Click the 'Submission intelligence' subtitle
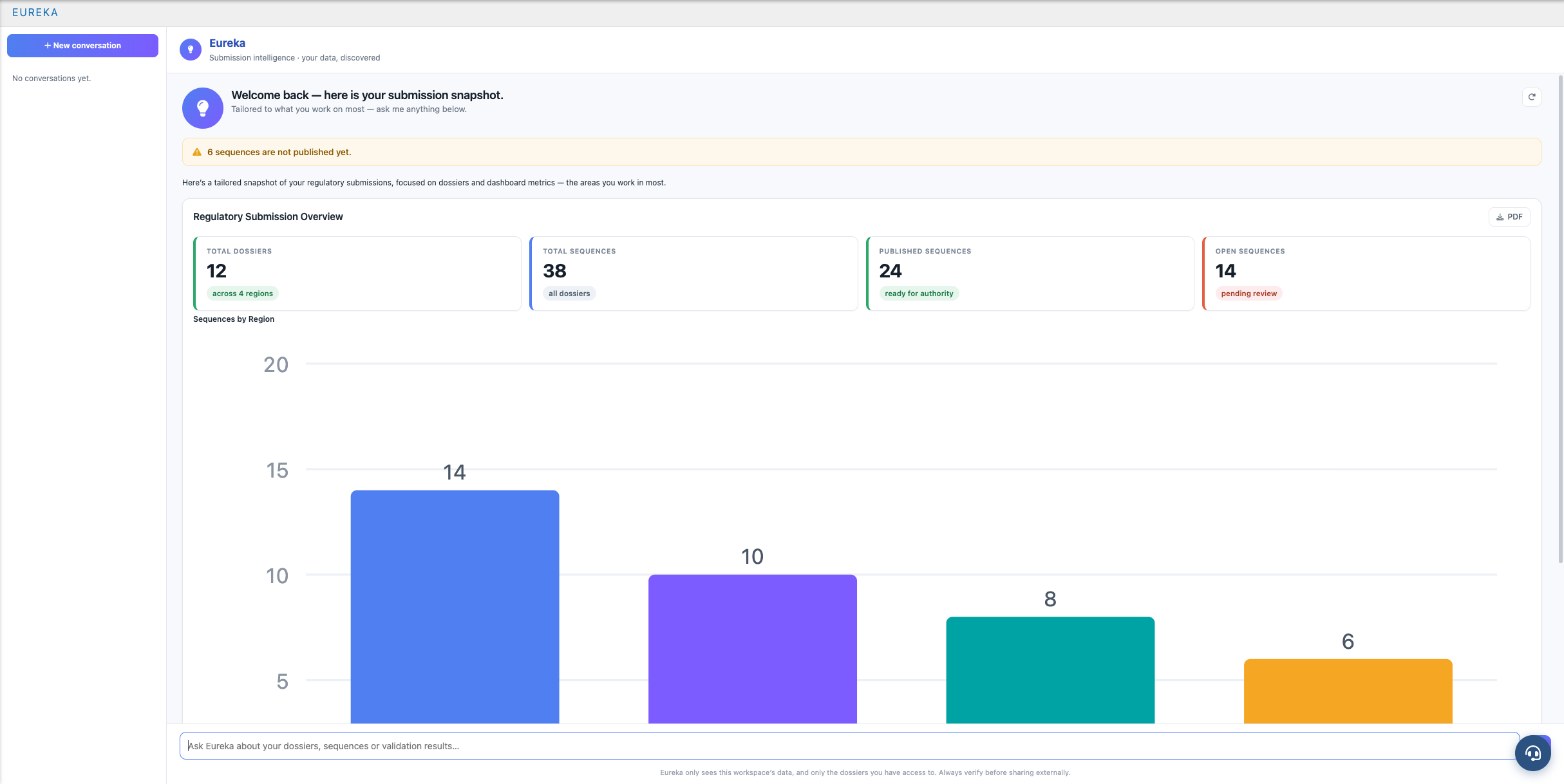The height and width of the screenshot is (784, 1564). pyautogui.click(x=294, y=58)
